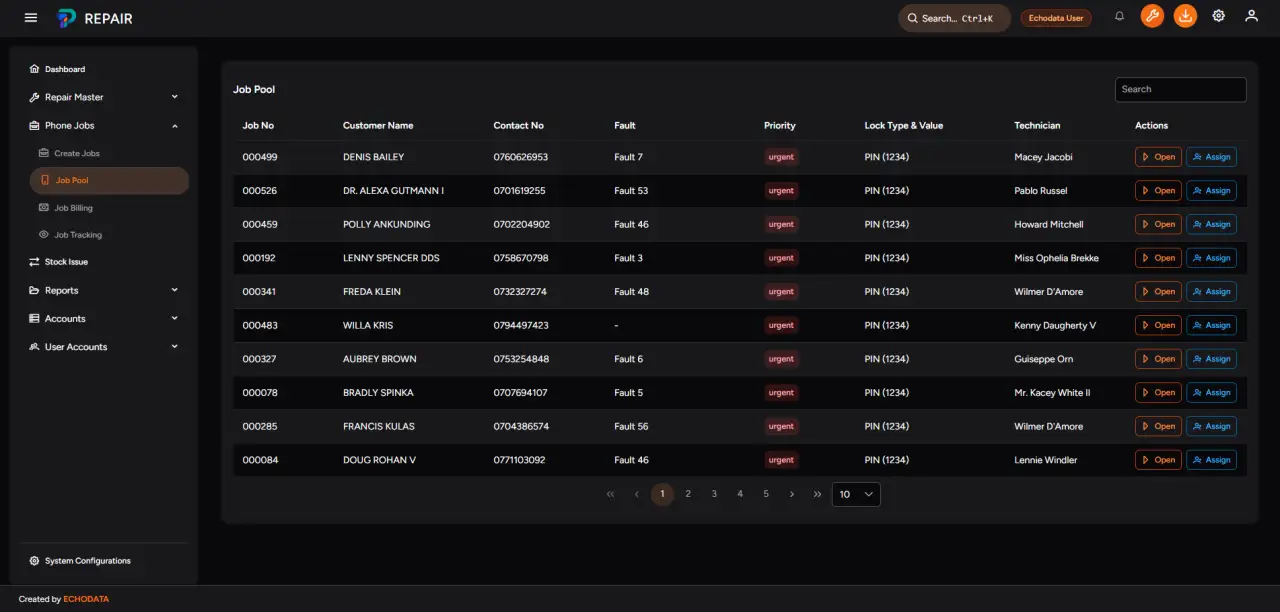Click the orange download icon button
This screenshot has width=1280, height=612.
point(1185,16)
